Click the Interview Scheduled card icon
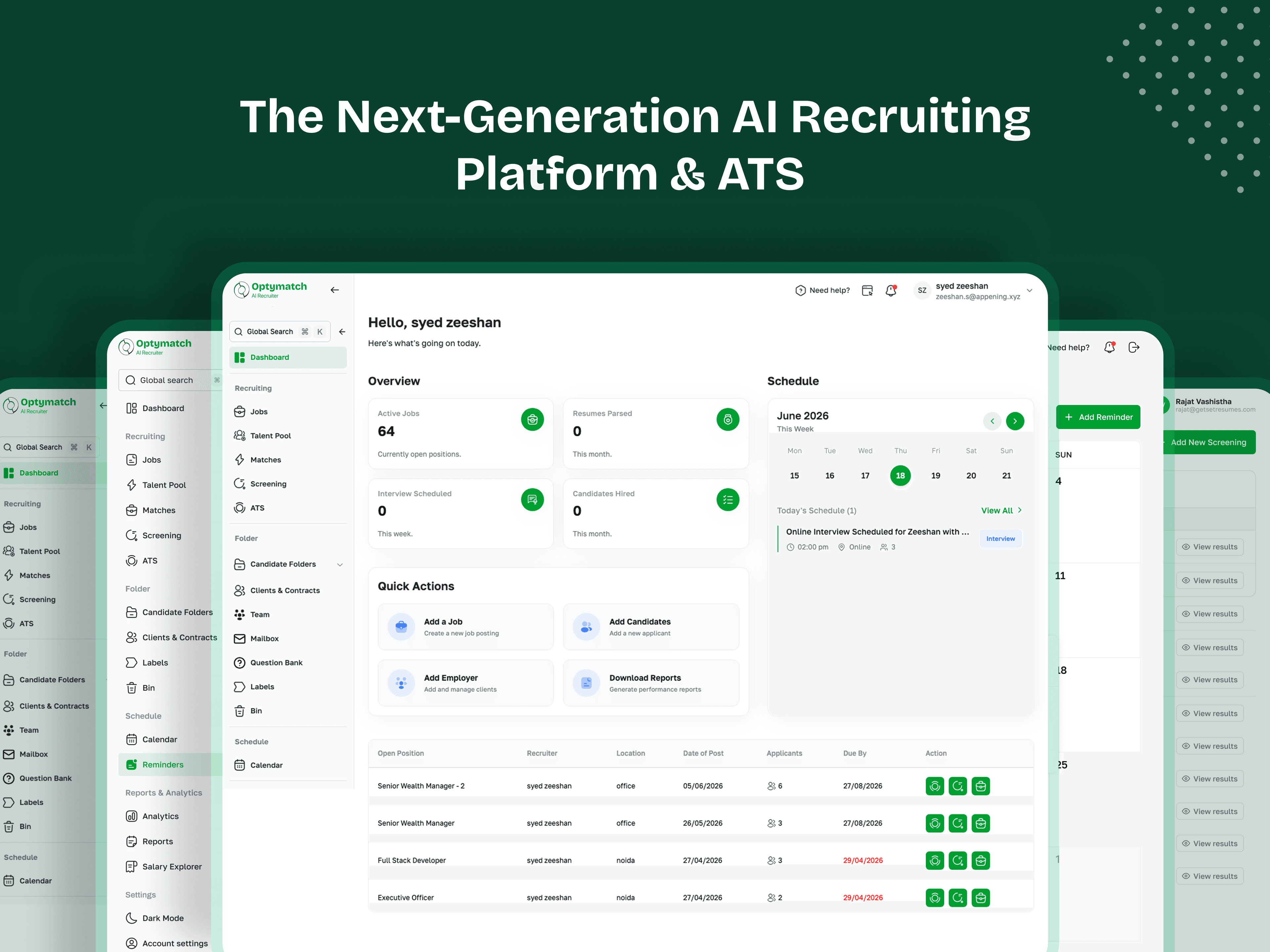This screenshot has height=952, width=1270. coord(532,499)
